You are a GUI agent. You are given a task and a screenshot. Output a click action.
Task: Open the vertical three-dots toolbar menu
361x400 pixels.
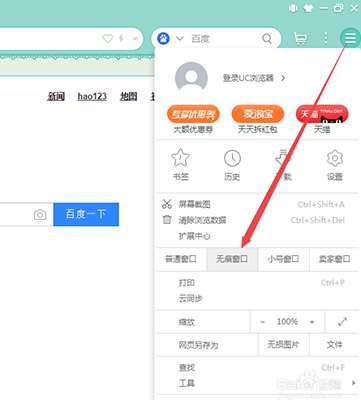(325, 38)
